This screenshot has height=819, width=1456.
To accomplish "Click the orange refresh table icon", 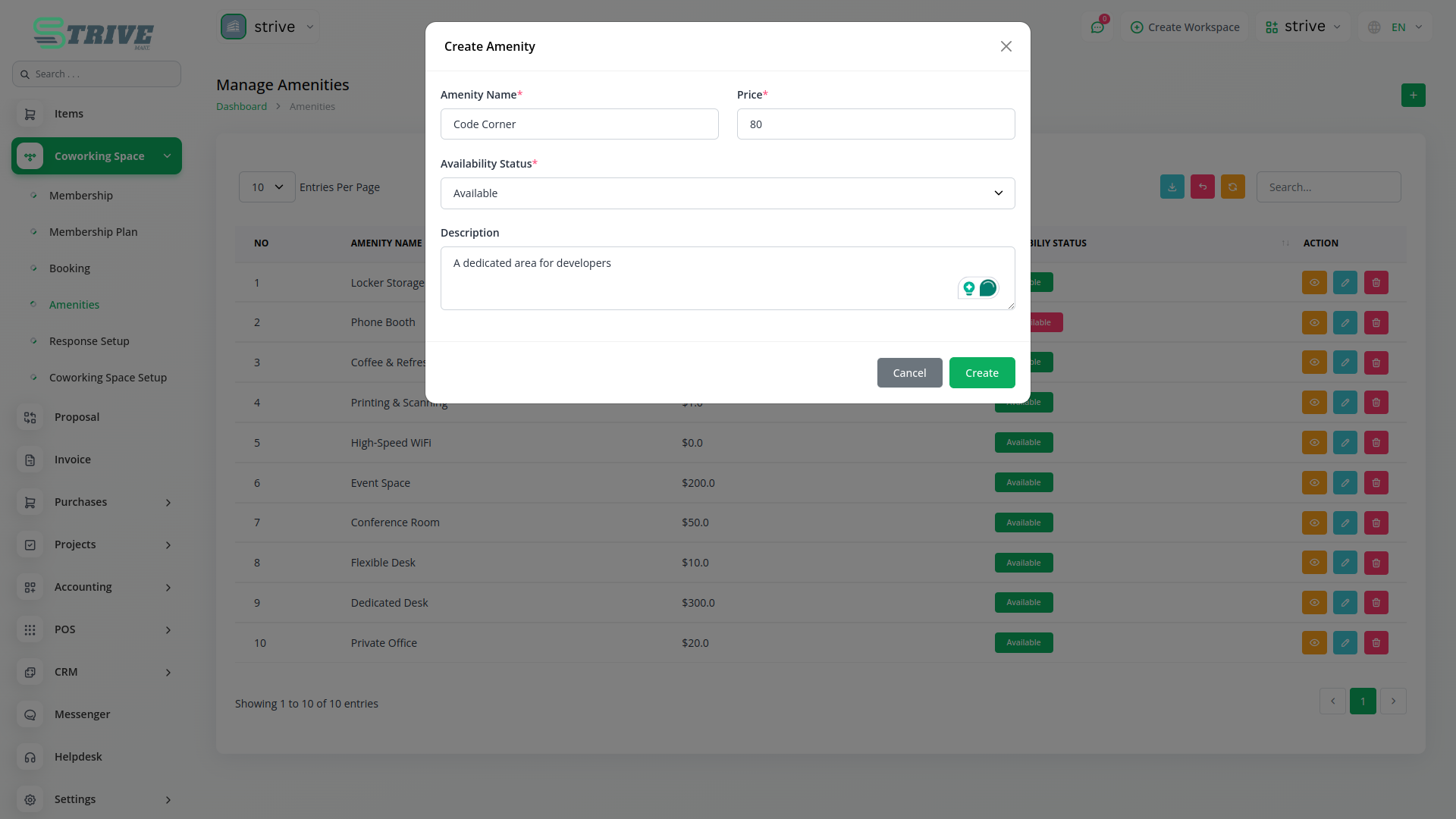I will tap(1232, 187).
